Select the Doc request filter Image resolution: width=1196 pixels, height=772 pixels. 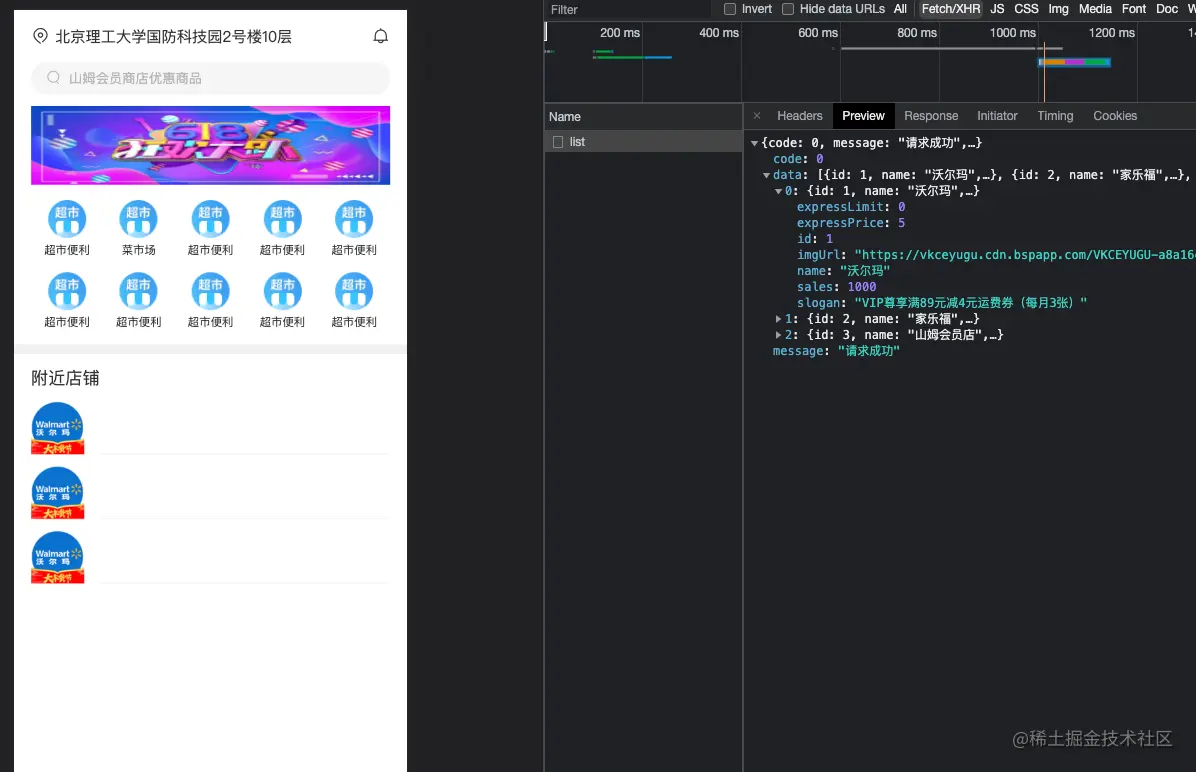click(1167, 9)
